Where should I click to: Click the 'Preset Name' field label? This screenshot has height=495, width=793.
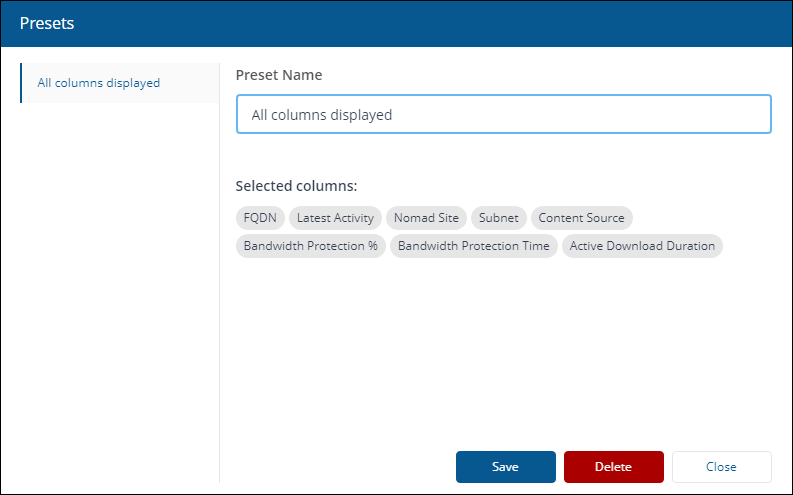click(x=279, y=75)
